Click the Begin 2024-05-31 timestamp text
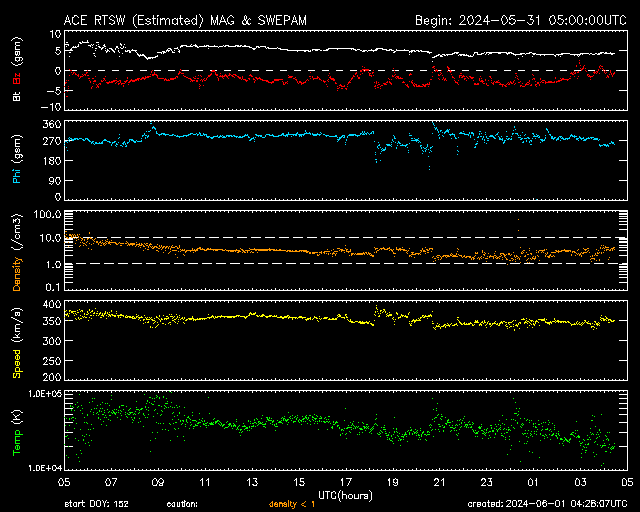 [x=519, y=19]
